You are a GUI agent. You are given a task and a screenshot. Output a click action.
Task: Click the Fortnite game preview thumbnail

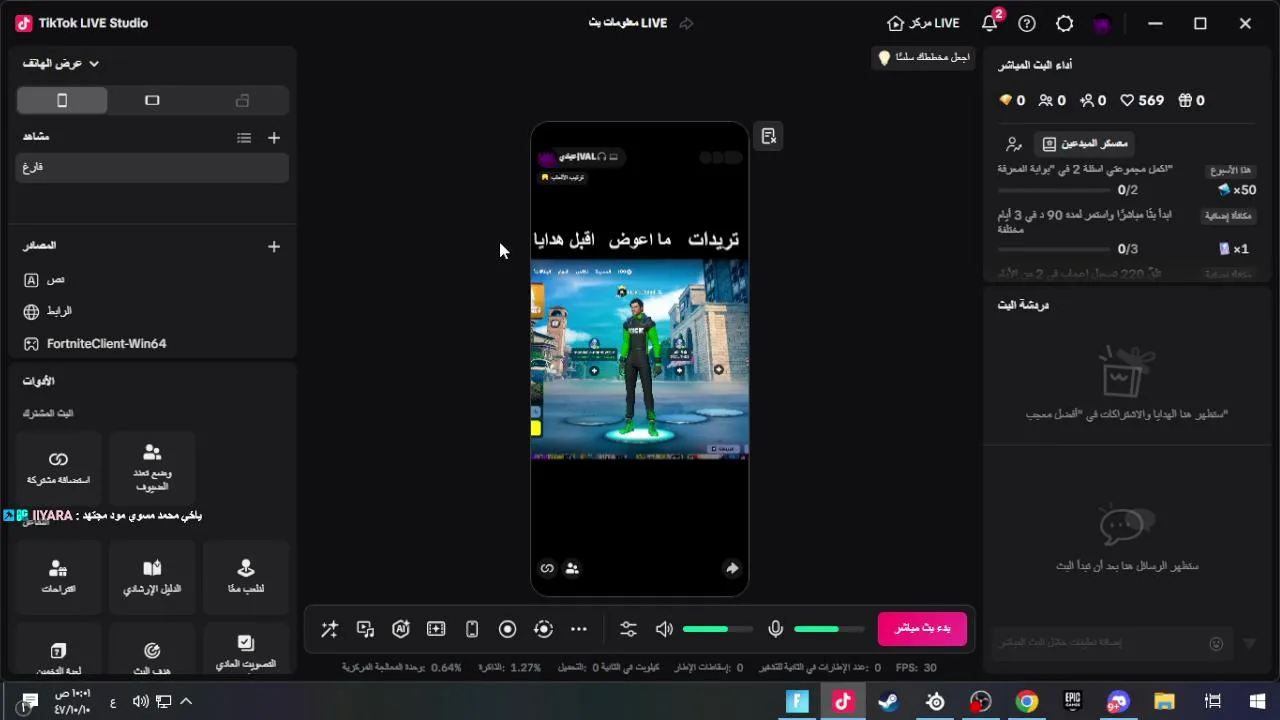pyautogui.click(x=640, y=359)
